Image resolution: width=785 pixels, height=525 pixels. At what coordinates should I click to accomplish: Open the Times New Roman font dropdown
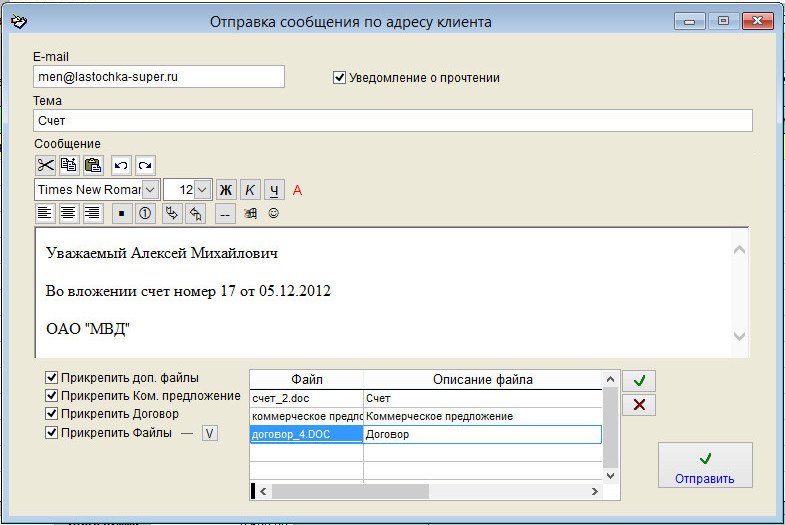click(x=151, y=189)
